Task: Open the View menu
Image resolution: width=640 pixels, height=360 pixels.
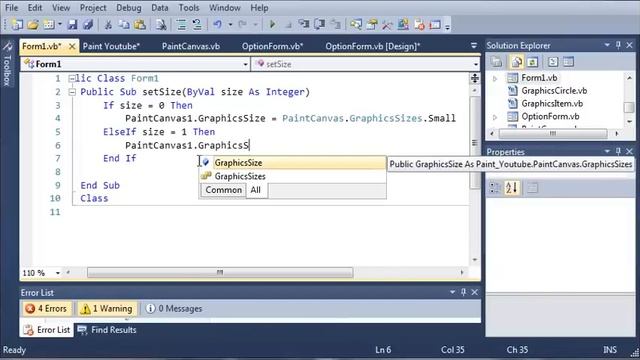Action: tap(61, 7)
